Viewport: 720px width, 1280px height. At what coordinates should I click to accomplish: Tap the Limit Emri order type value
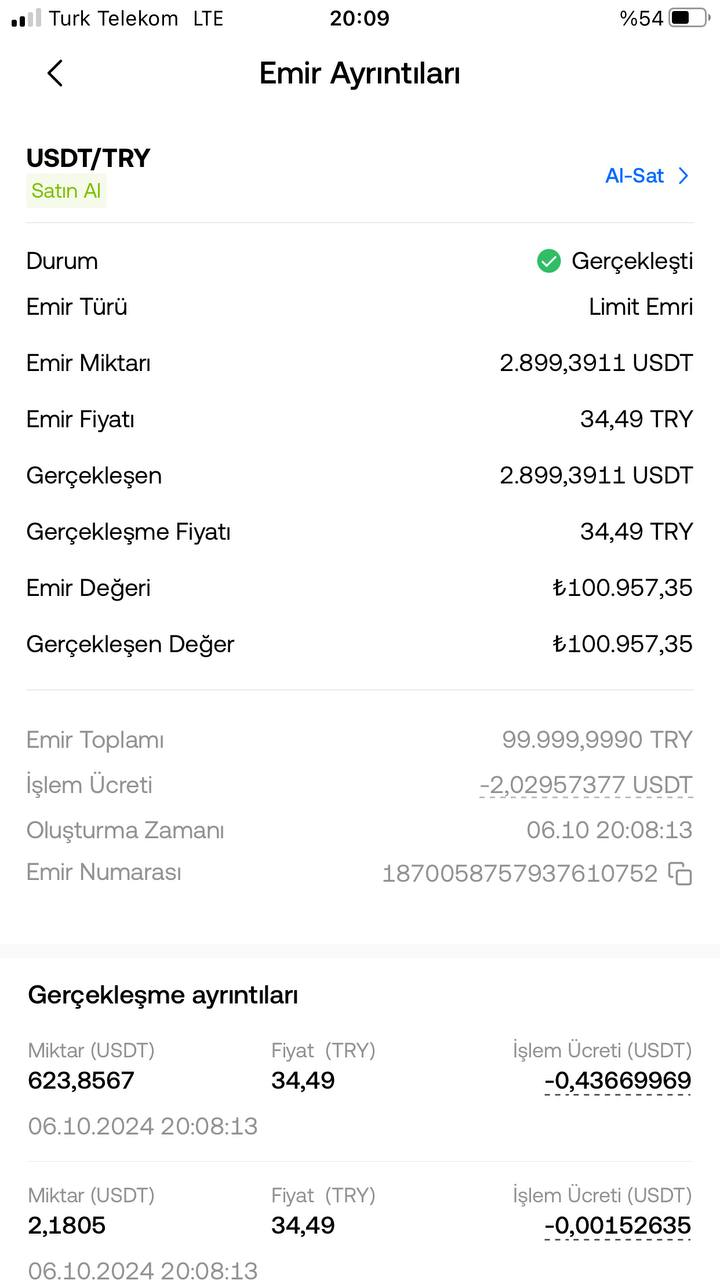[x=641, y=307]
